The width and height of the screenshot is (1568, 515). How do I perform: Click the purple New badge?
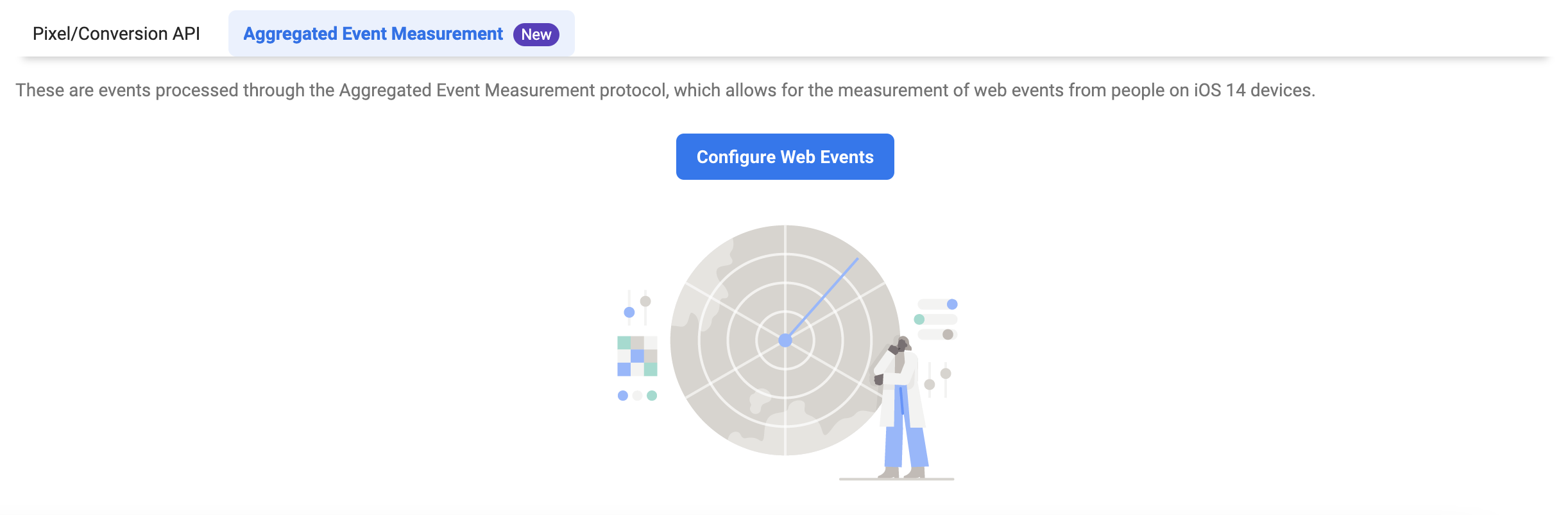(x=536, y=34)
